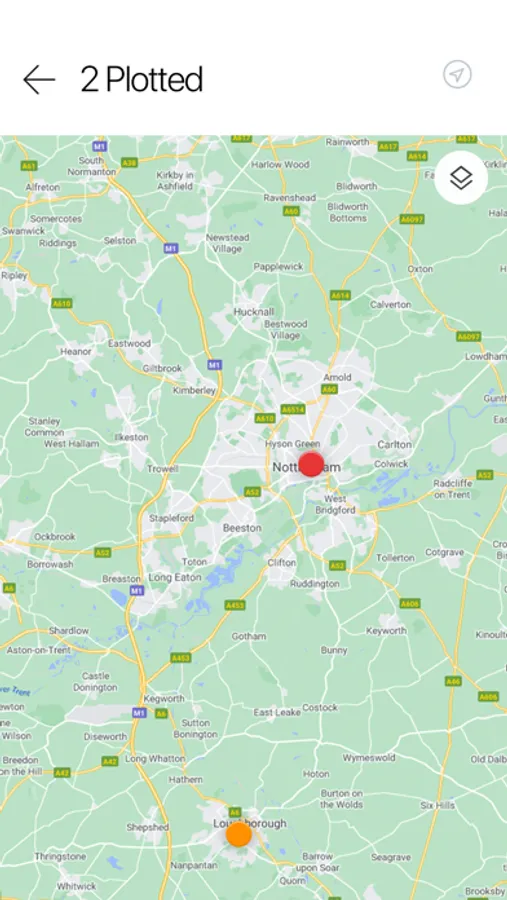Select the red marker on Nottingham
Image resolution: width=507 pixels, height=900 pixels.
tap(311, 464)
